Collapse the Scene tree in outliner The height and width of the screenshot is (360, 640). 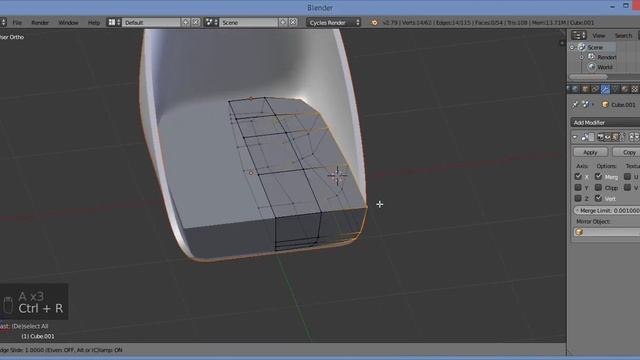pyautogui.click(x=572, y=47)
